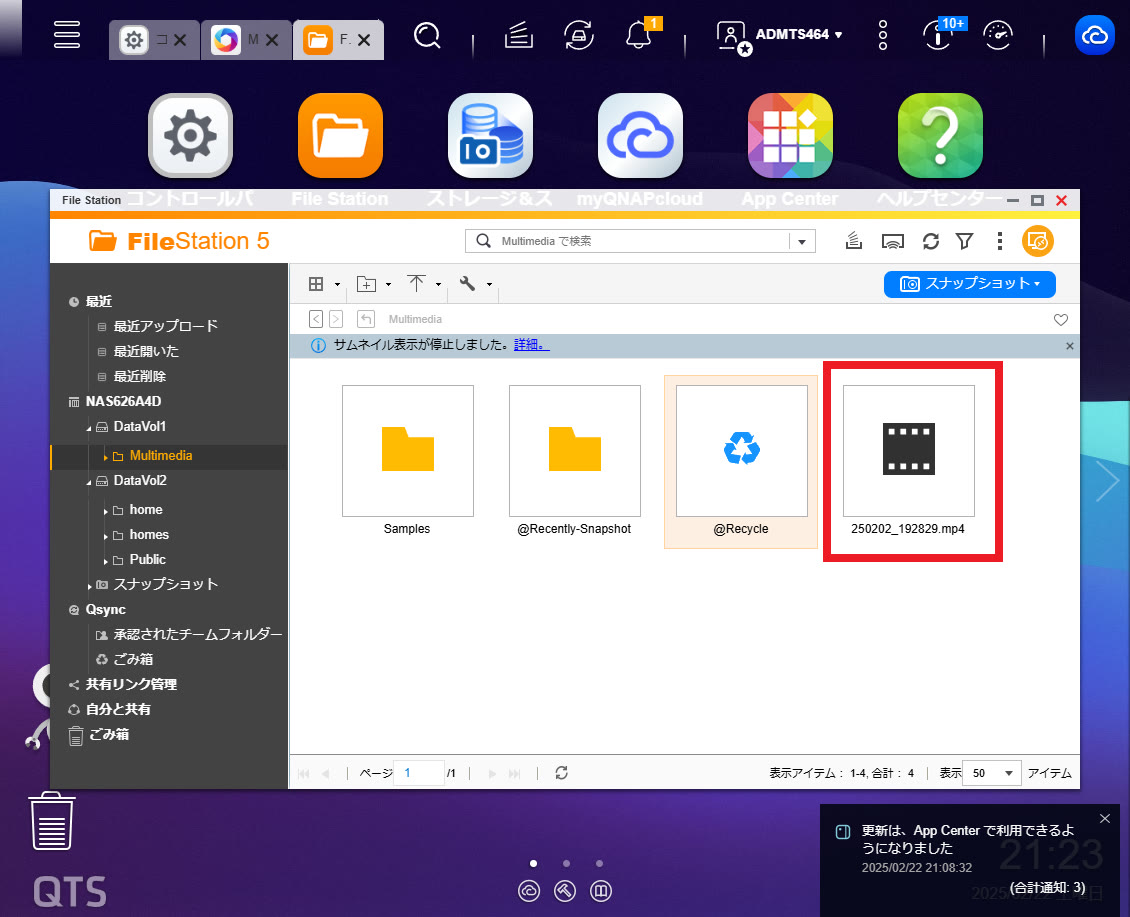
Task: Open the network media player icon
Action: [892, 242]
